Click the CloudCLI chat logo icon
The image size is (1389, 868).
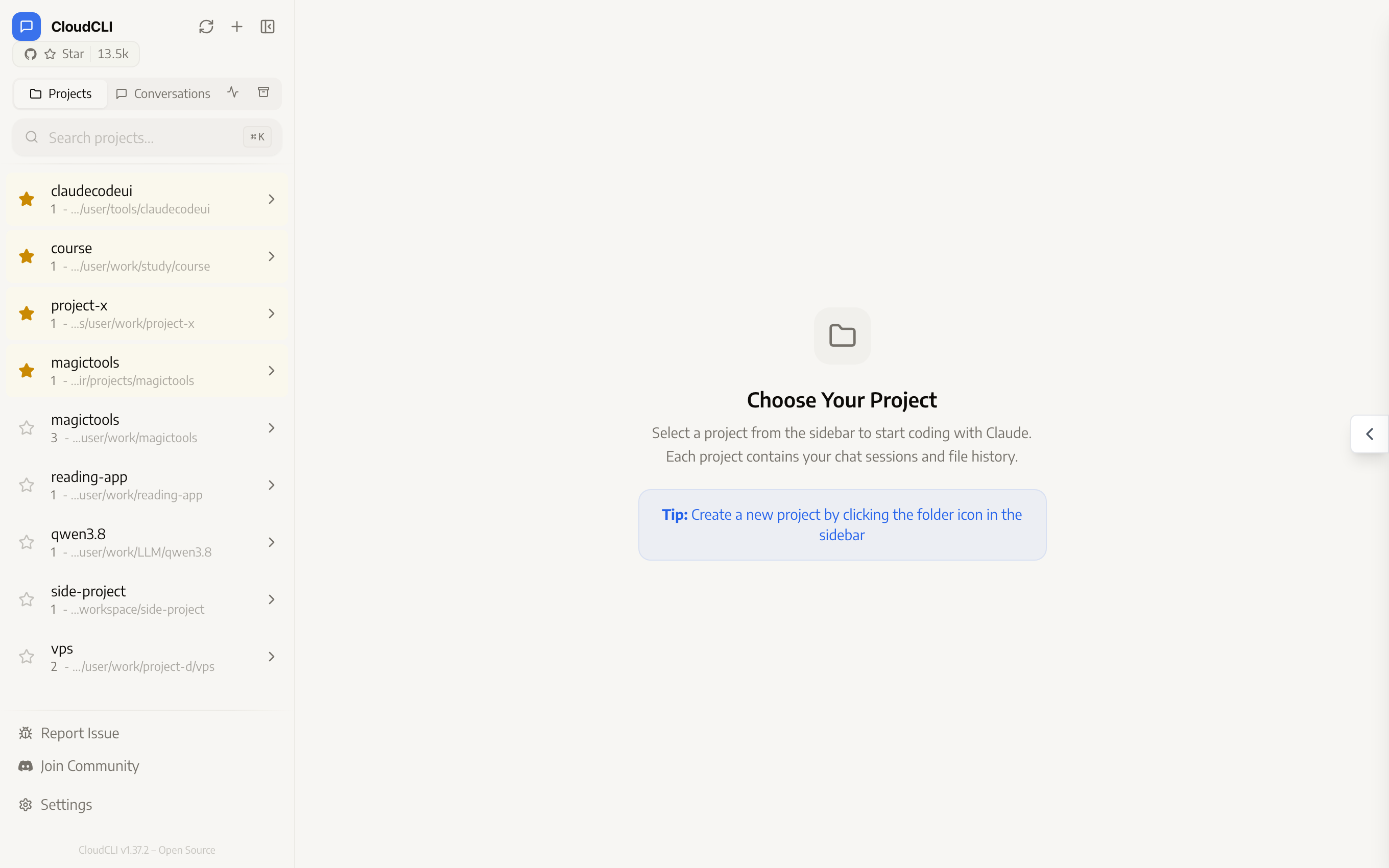tap(27, 27)
